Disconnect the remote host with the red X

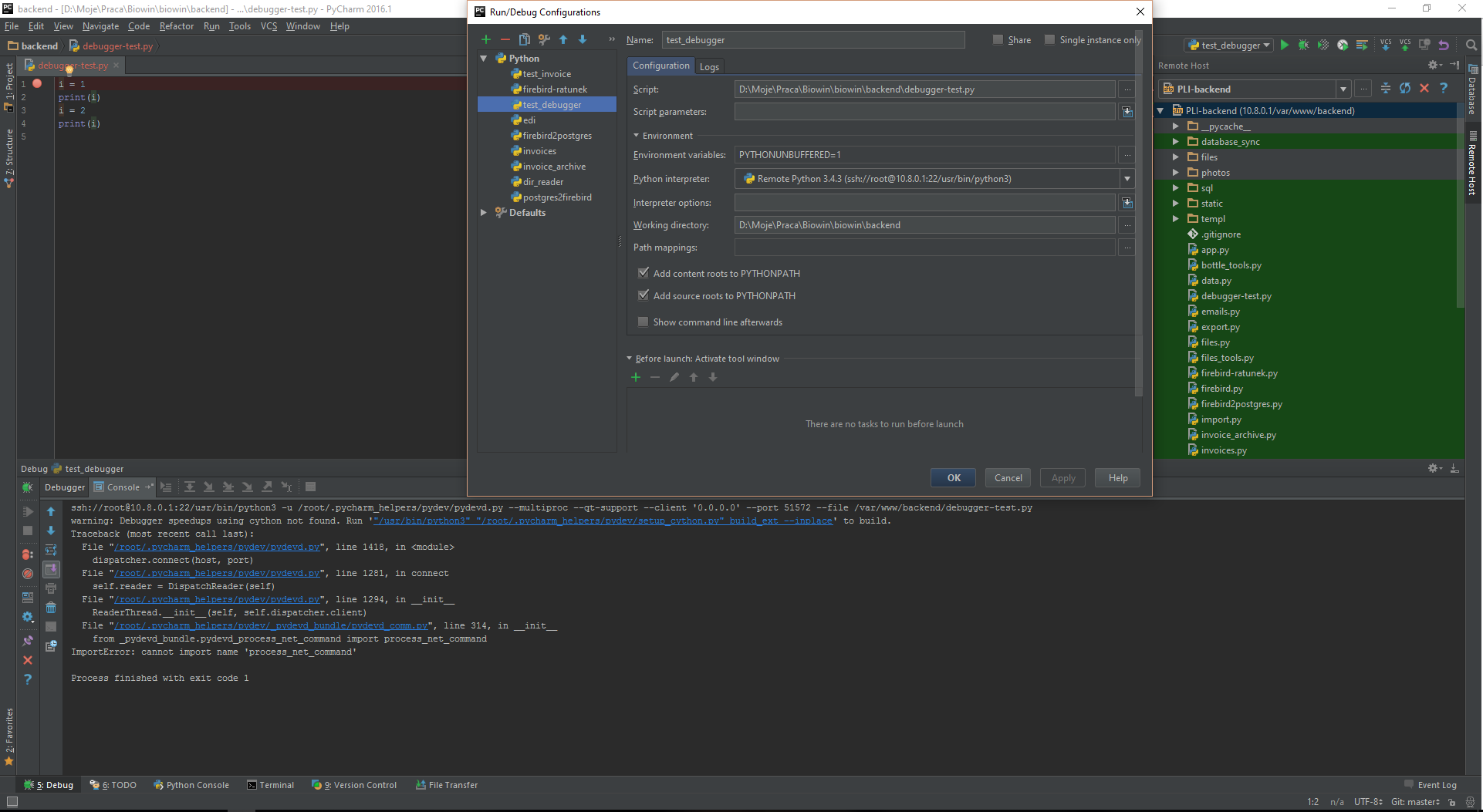tap(1424, 89)
